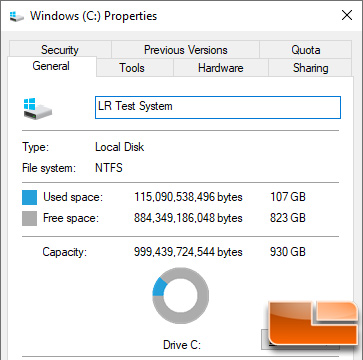Open the Hardware tab
The width and height of the screenshot is (363, 360).
pos(221,68)
